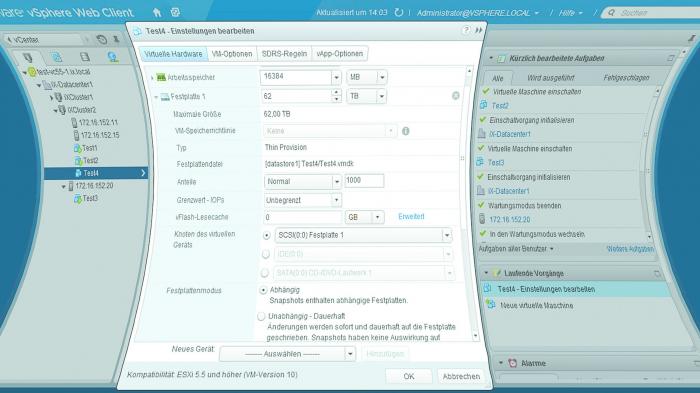This screenshot has height=393, width=700.
Task: Pin the navigator panel
Action: coord(116,39)
